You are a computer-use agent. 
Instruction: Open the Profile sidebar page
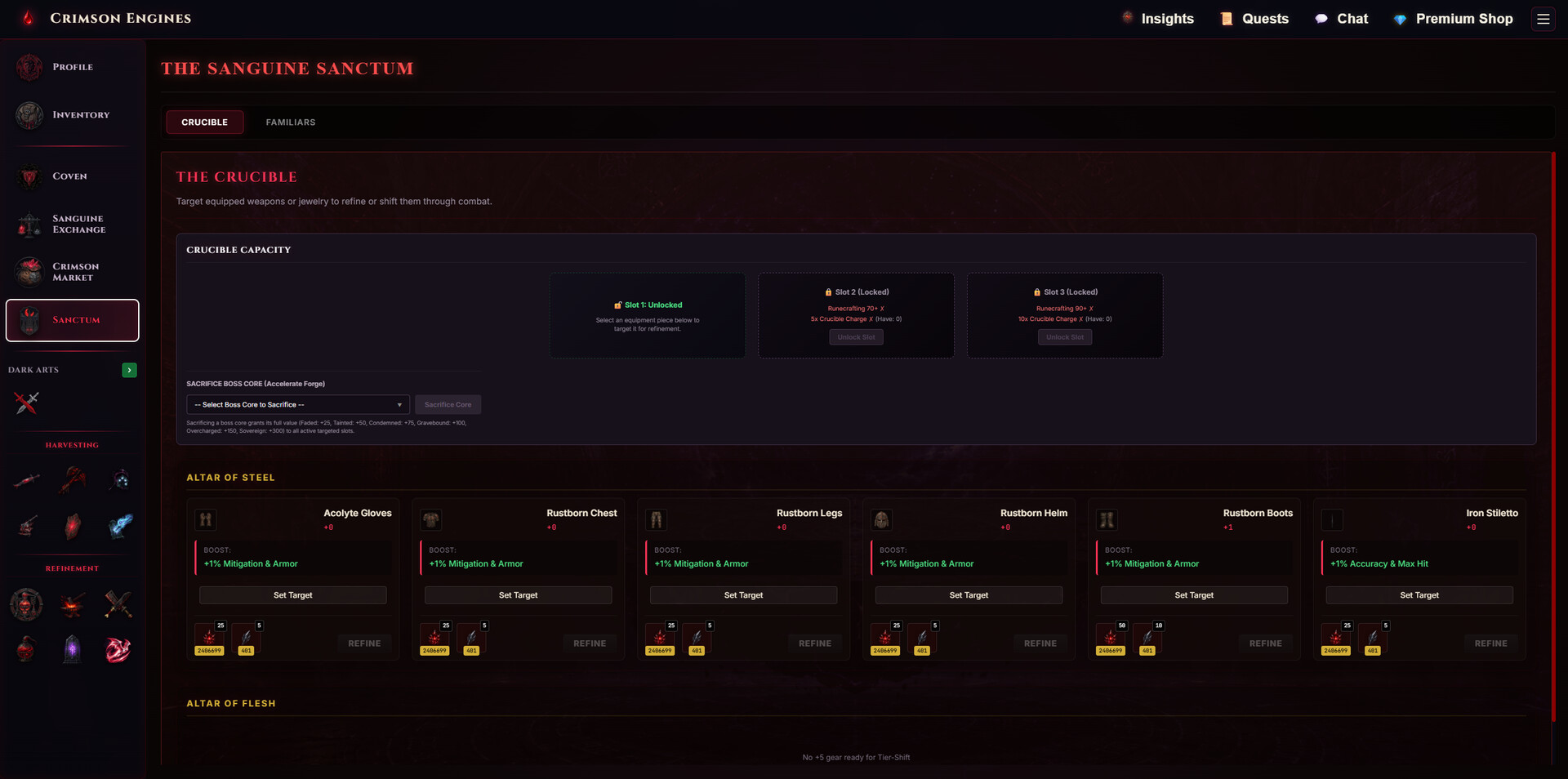72,67
